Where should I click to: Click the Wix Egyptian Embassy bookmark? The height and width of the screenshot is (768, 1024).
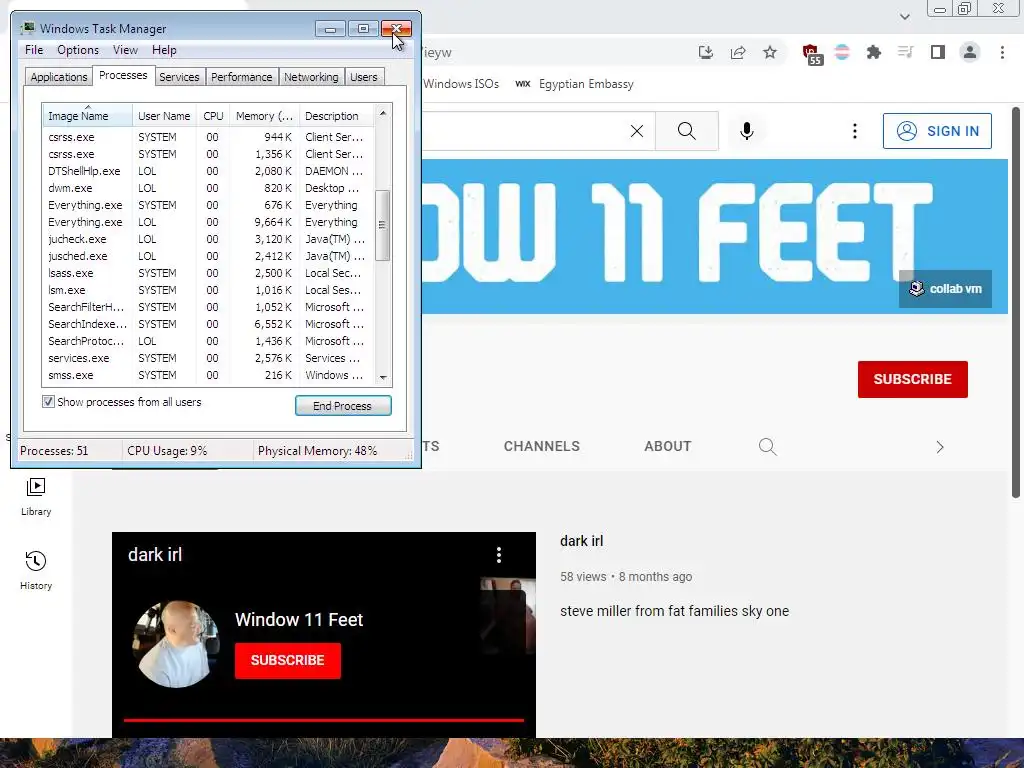(574, 84)
